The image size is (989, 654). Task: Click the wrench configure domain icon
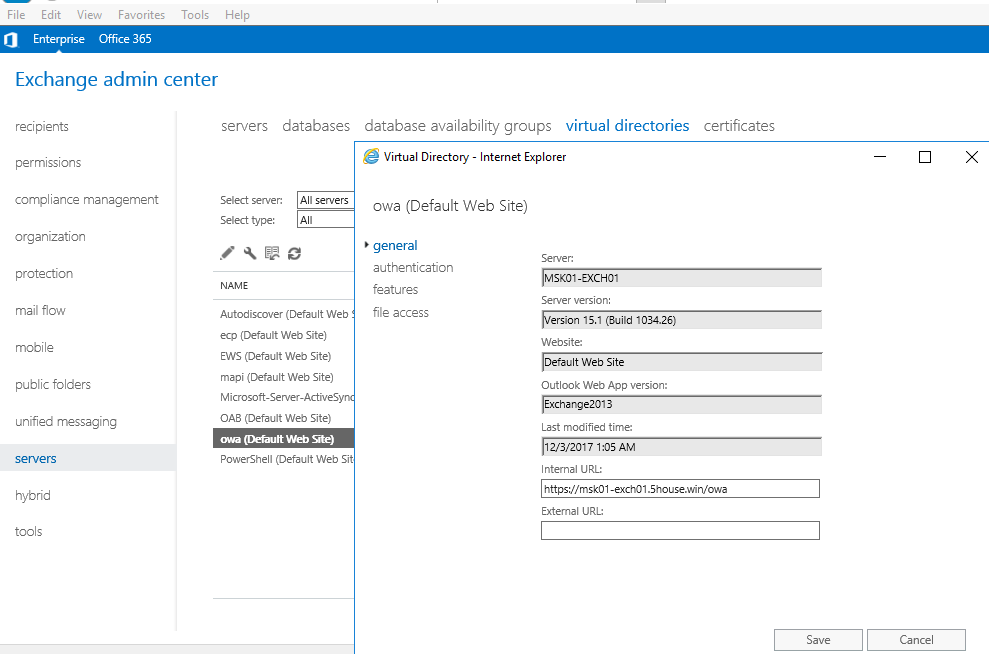(250, 254)
